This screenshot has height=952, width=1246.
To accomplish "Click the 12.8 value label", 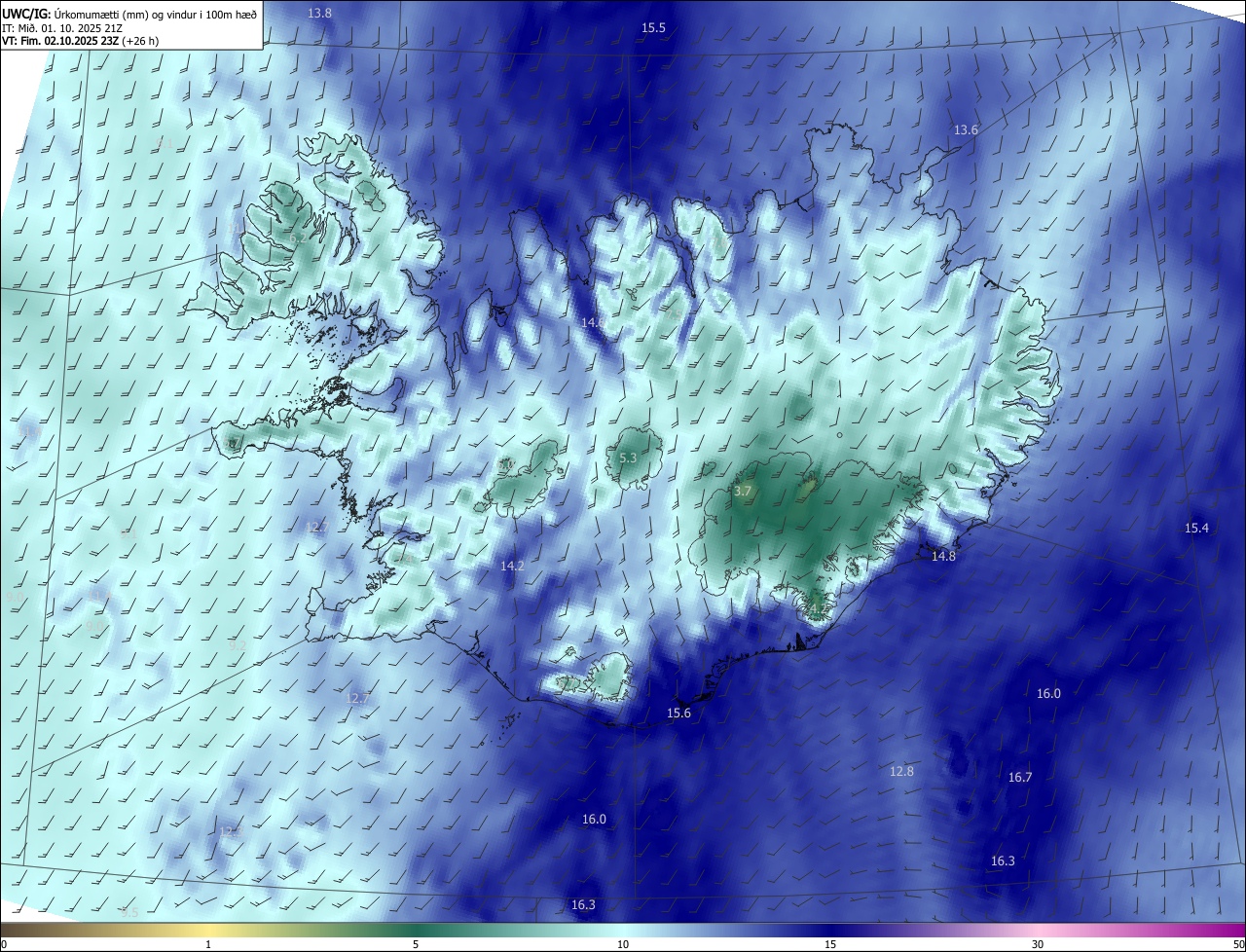I will pyautogui.click(x=901, y=772).
